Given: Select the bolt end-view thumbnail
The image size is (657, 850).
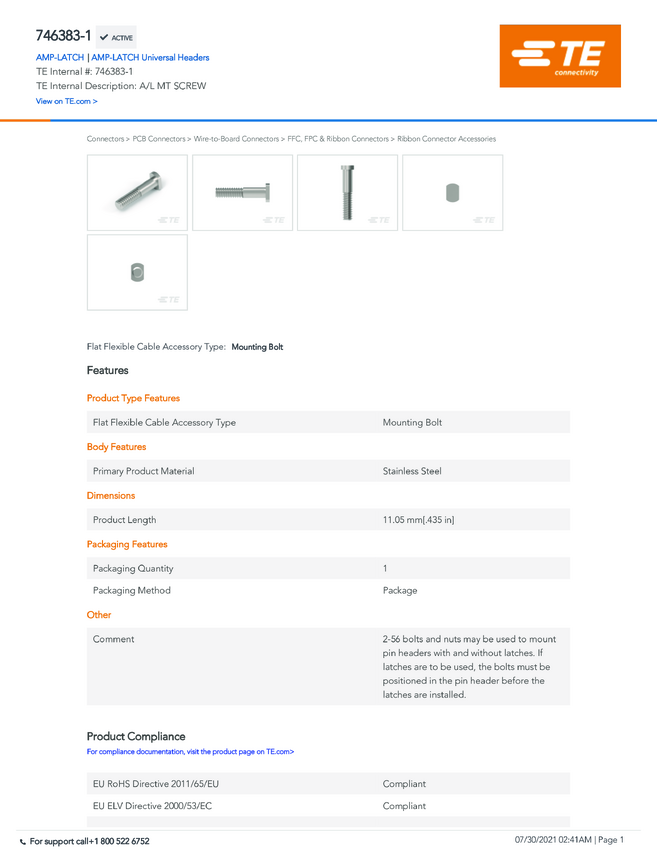Looking at the screenshot, I should [453, 192].
